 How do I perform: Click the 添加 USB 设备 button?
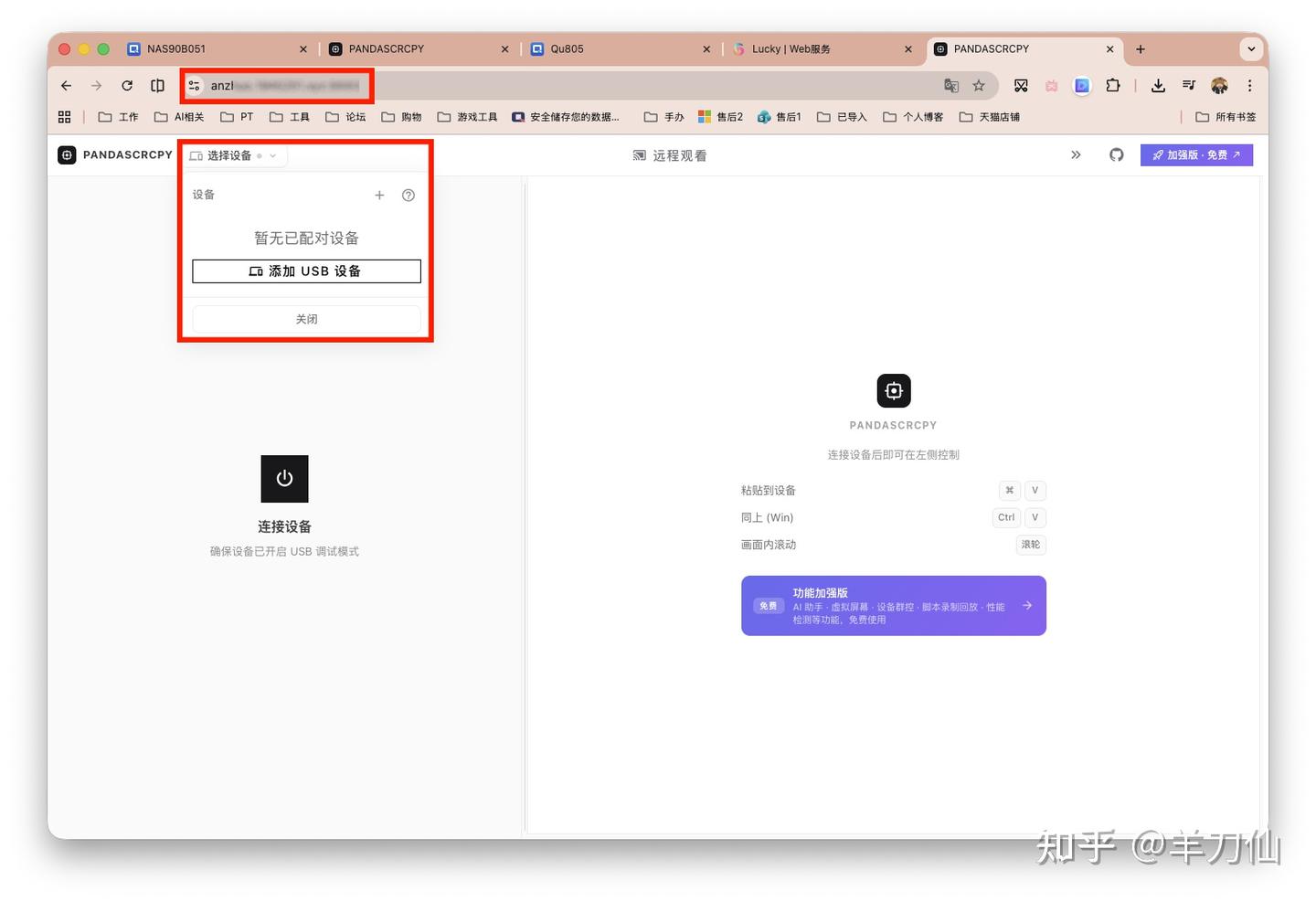tap(306, 271)
